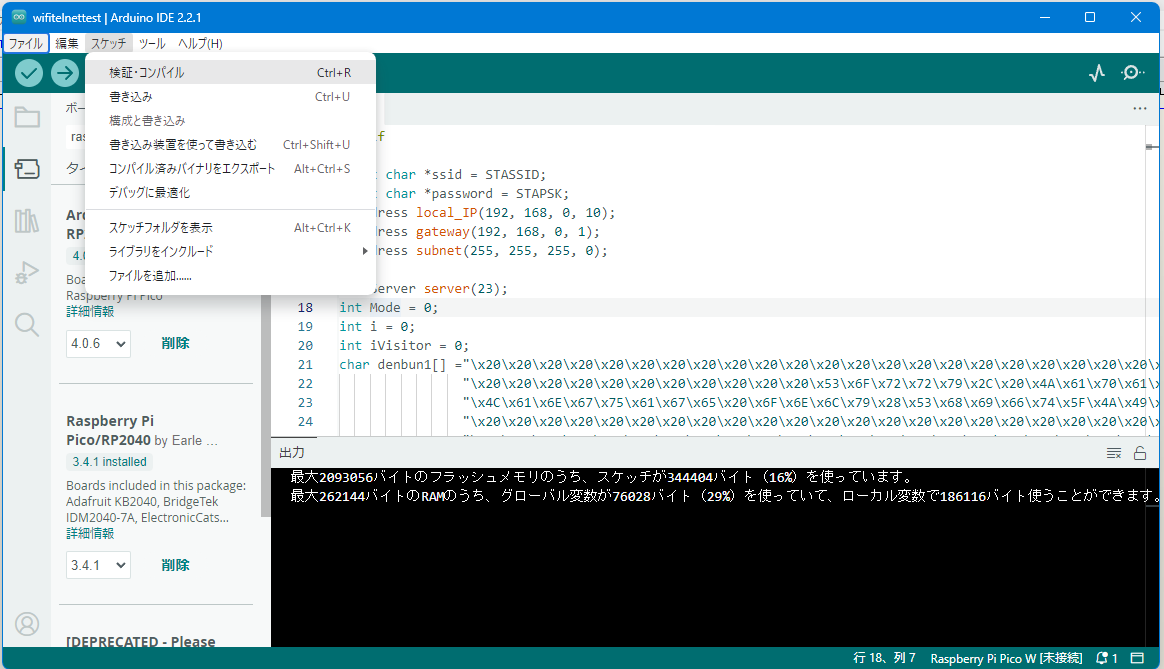Image resolution: width=1164 pixels, height=669 pixels.
Task: Click the RAM usage output line
Action: click(x=725, y=496)
